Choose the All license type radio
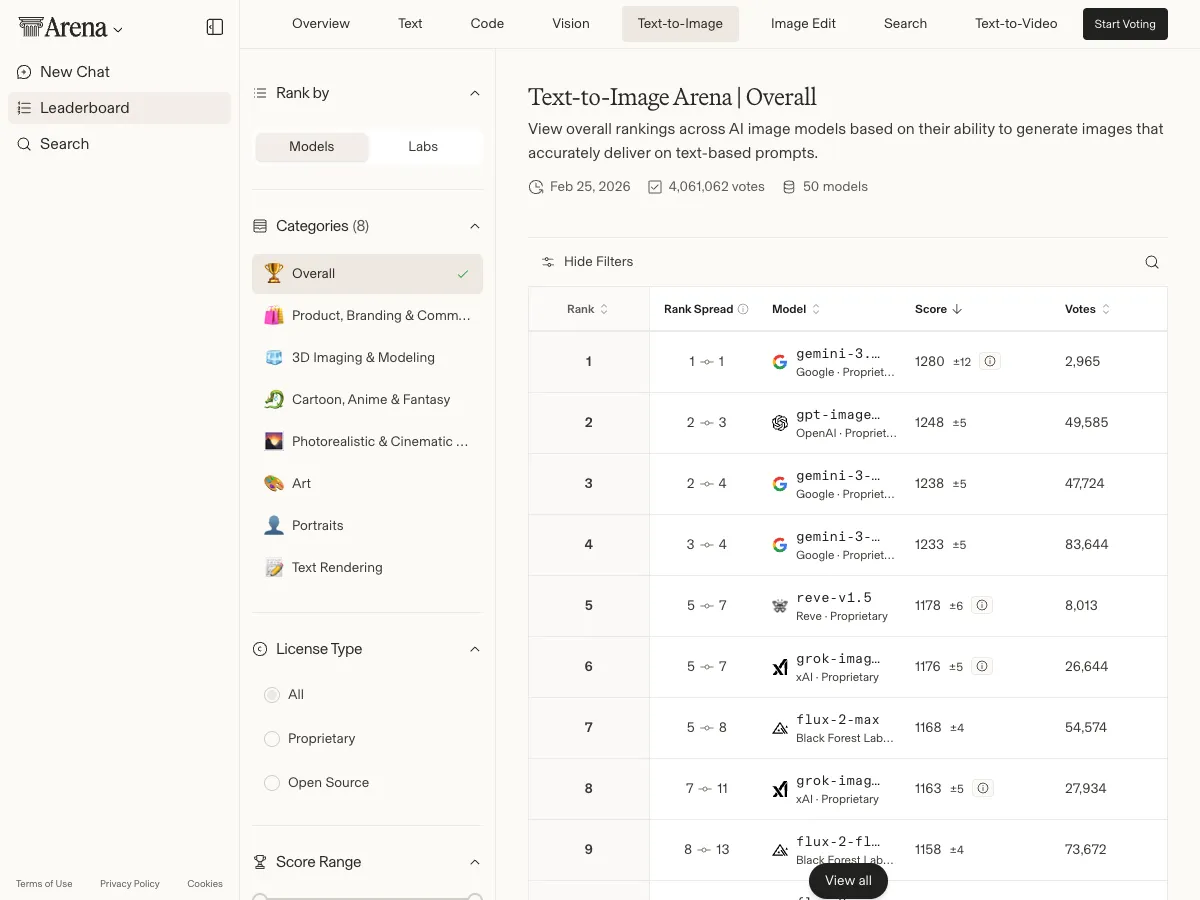 (x=272, y=694)
